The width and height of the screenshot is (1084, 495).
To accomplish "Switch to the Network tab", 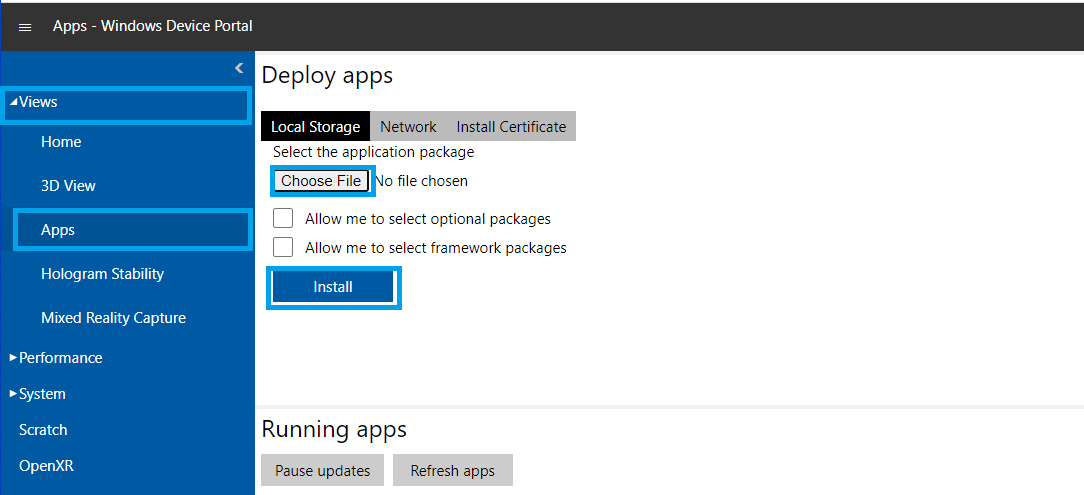I will (x=408, y=127).
